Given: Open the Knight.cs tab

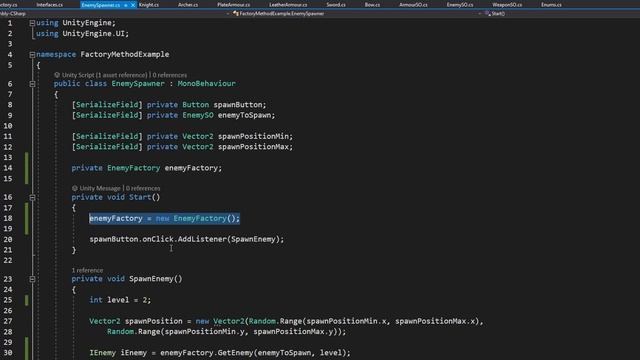Looking at the screenshot, I should [149, 5].
